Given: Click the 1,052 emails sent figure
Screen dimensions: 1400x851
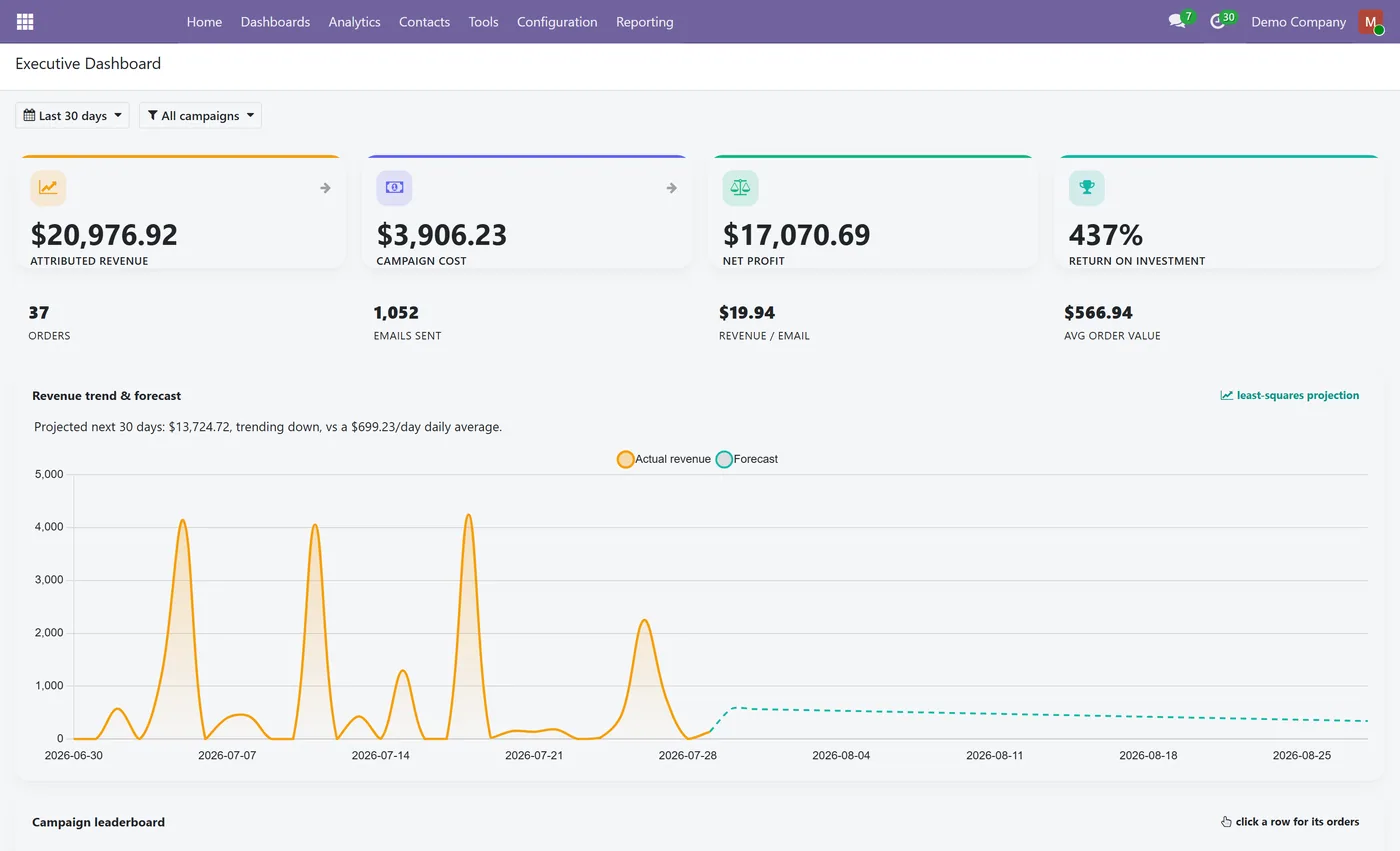Looking at the screenshot, I should coord(396,313).
